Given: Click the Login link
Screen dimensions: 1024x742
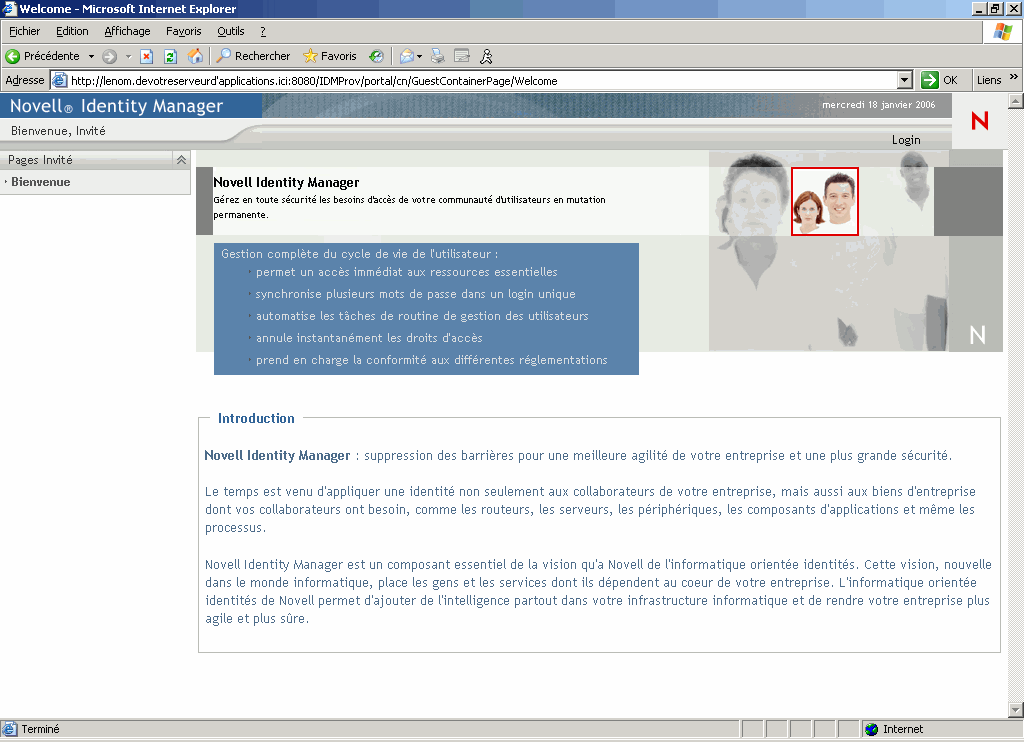Looking at the screenshot, I should click(906, 140).
